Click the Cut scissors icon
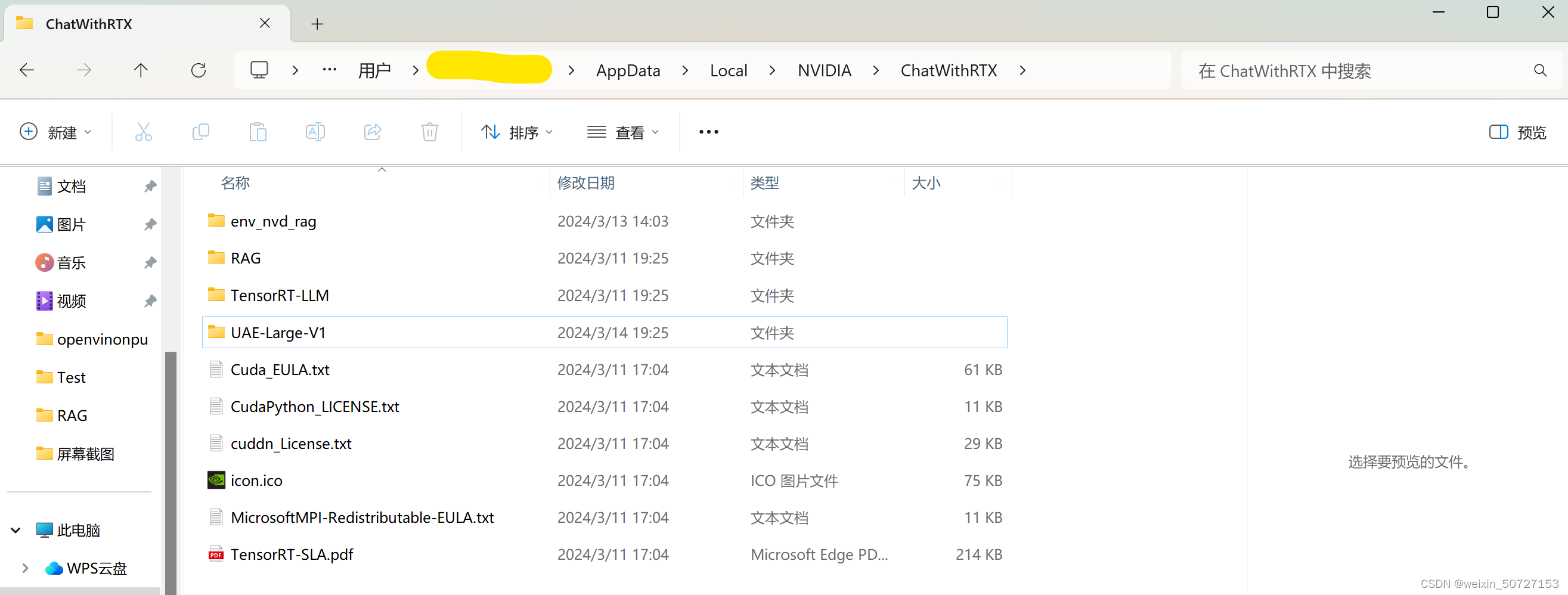Viewport: 1568px width, 595px height. [x=144, y=132]
